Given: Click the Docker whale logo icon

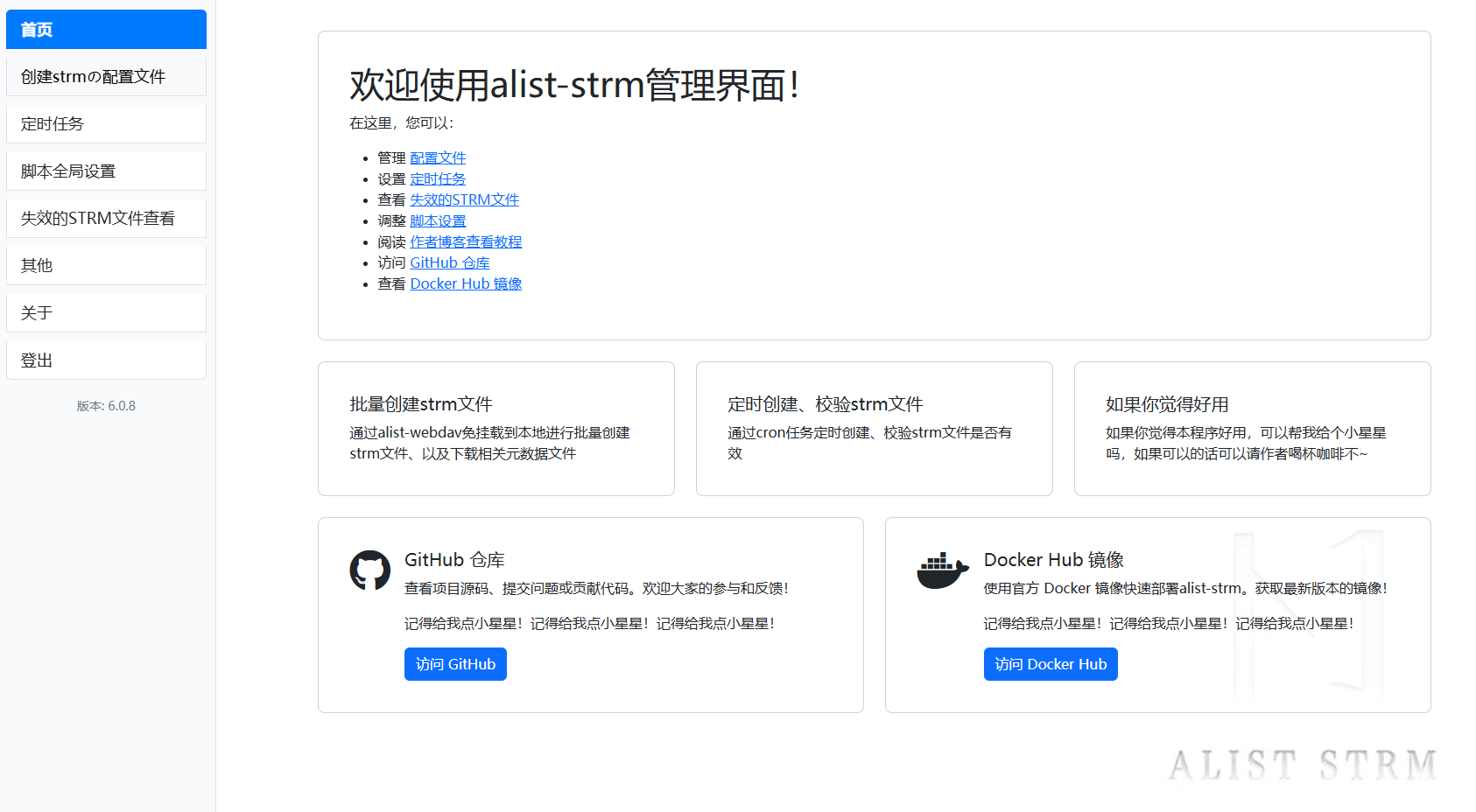Looking at the screenshot, I should [943, 570].
